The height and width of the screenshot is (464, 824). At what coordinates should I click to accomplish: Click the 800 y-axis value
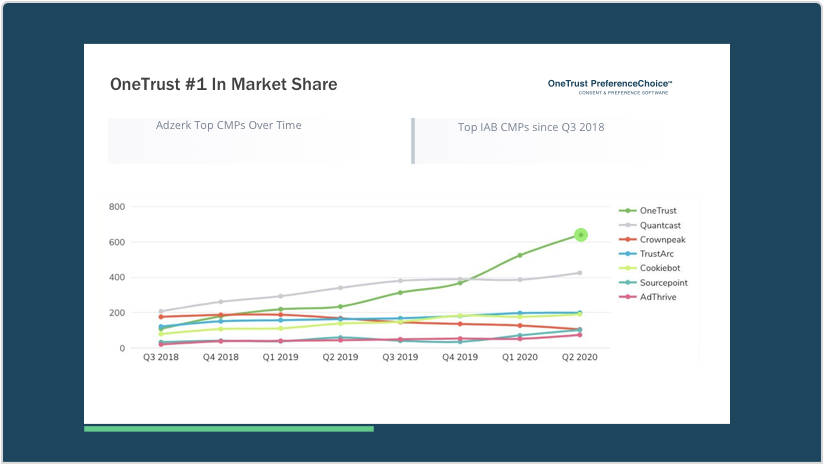(117, 207)
